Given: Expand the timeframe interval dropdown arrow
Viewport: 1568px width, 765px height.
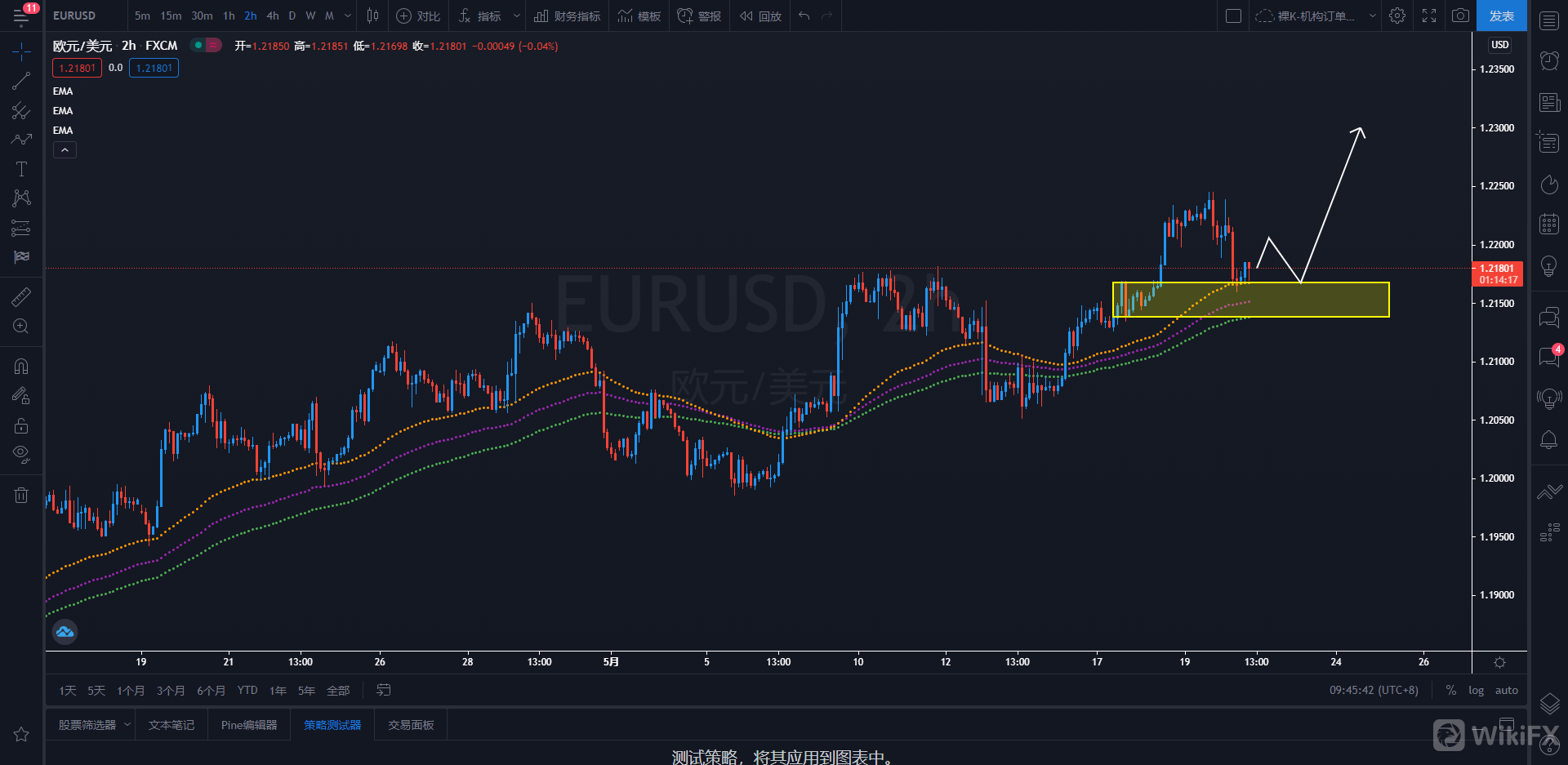Looking at the screenshot, I should click(348, 16).
